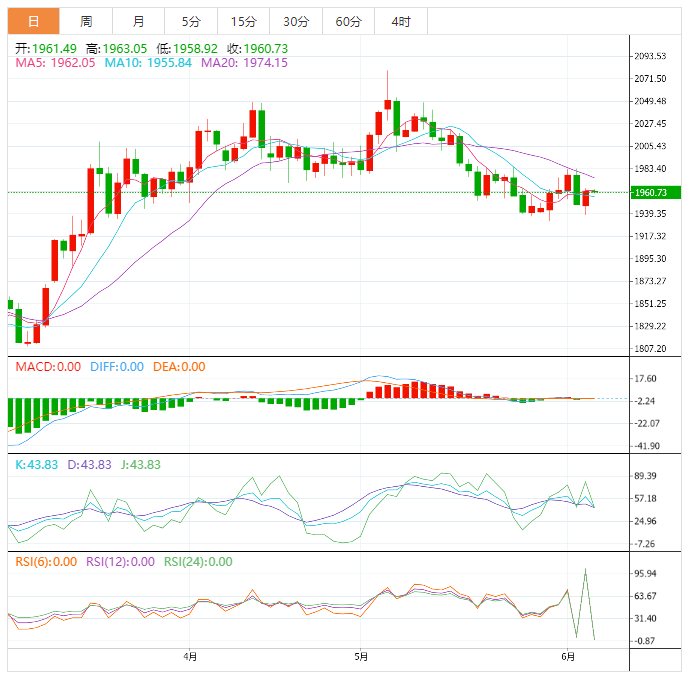This screenshot has height=676, width=690.
Task: Click the MA20: 1974.15 indicator label
Action: coord(244,63)
